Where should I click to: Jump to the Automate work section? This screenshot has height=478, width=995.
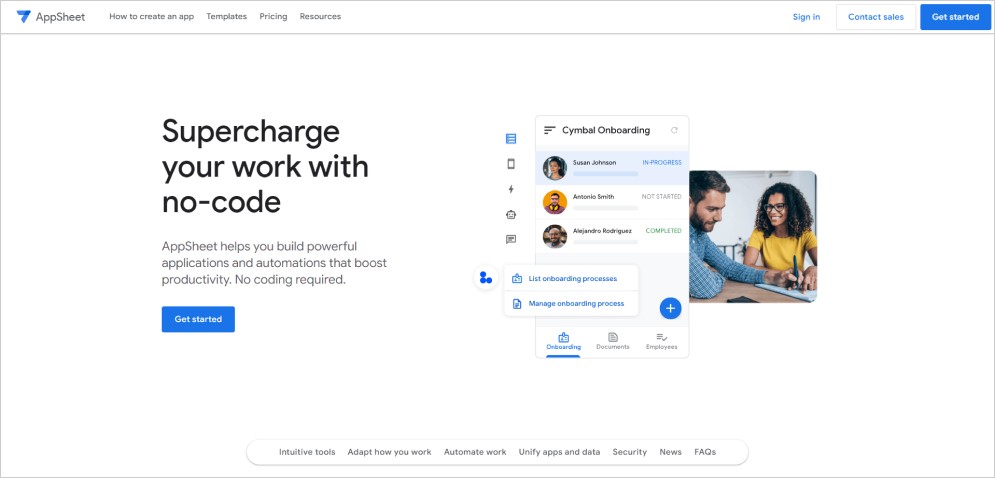[475, 452]
